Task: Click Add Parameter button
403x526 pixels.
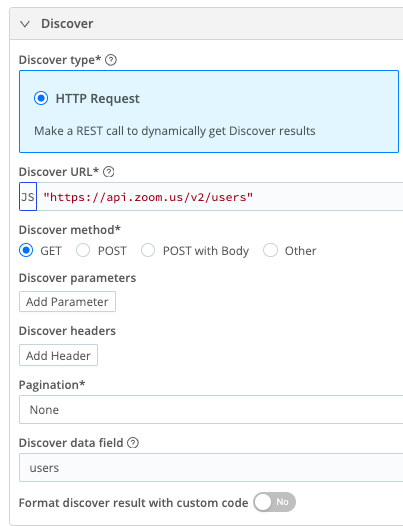Action: 67,302
